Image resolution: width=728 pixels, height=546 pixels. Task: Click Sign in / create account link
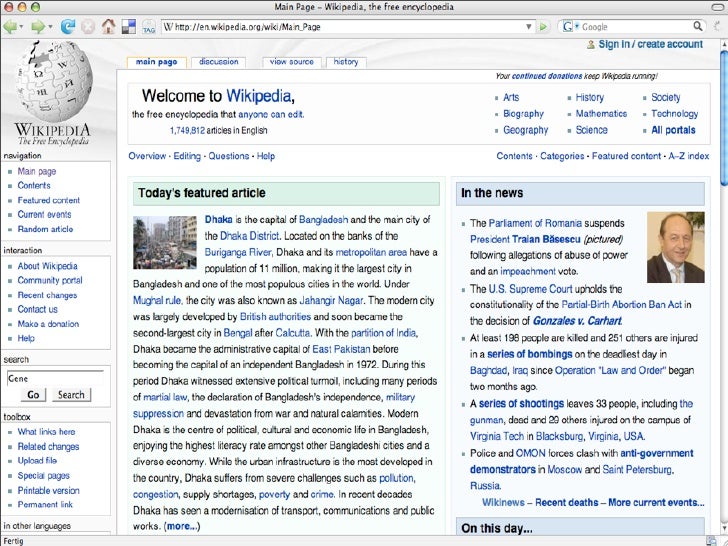pyautogui.click(x=650, y=45)
